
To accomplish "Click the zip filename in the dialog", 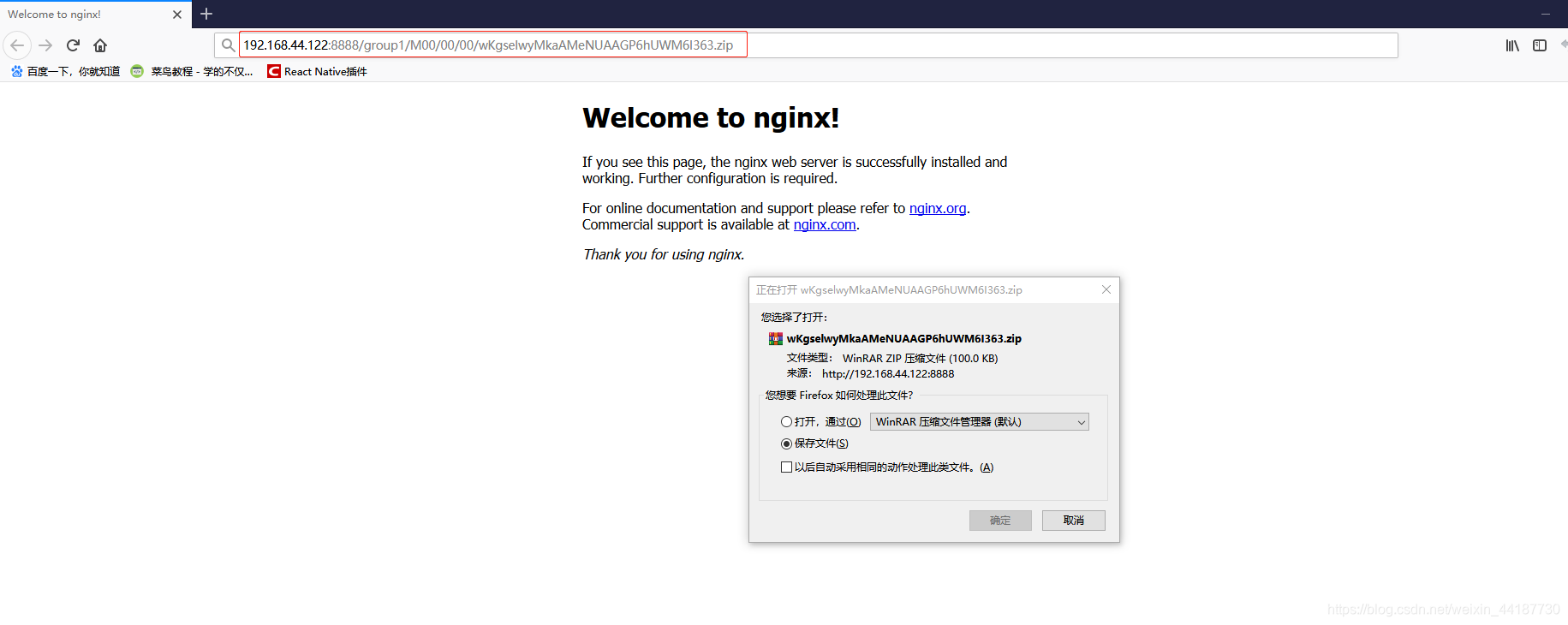I will [x=904, y=339].
